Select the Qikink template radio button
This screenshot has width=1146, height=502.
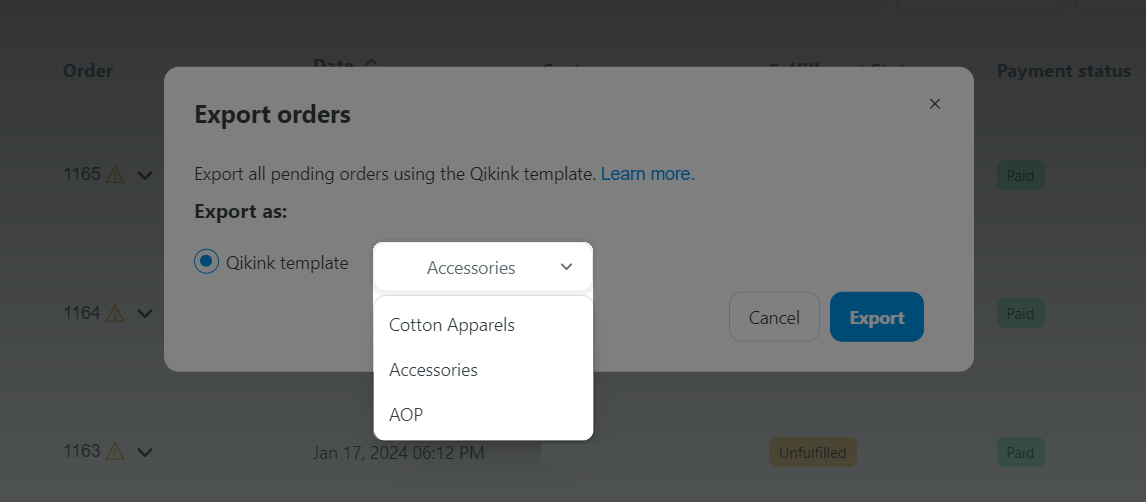(206, 262)
